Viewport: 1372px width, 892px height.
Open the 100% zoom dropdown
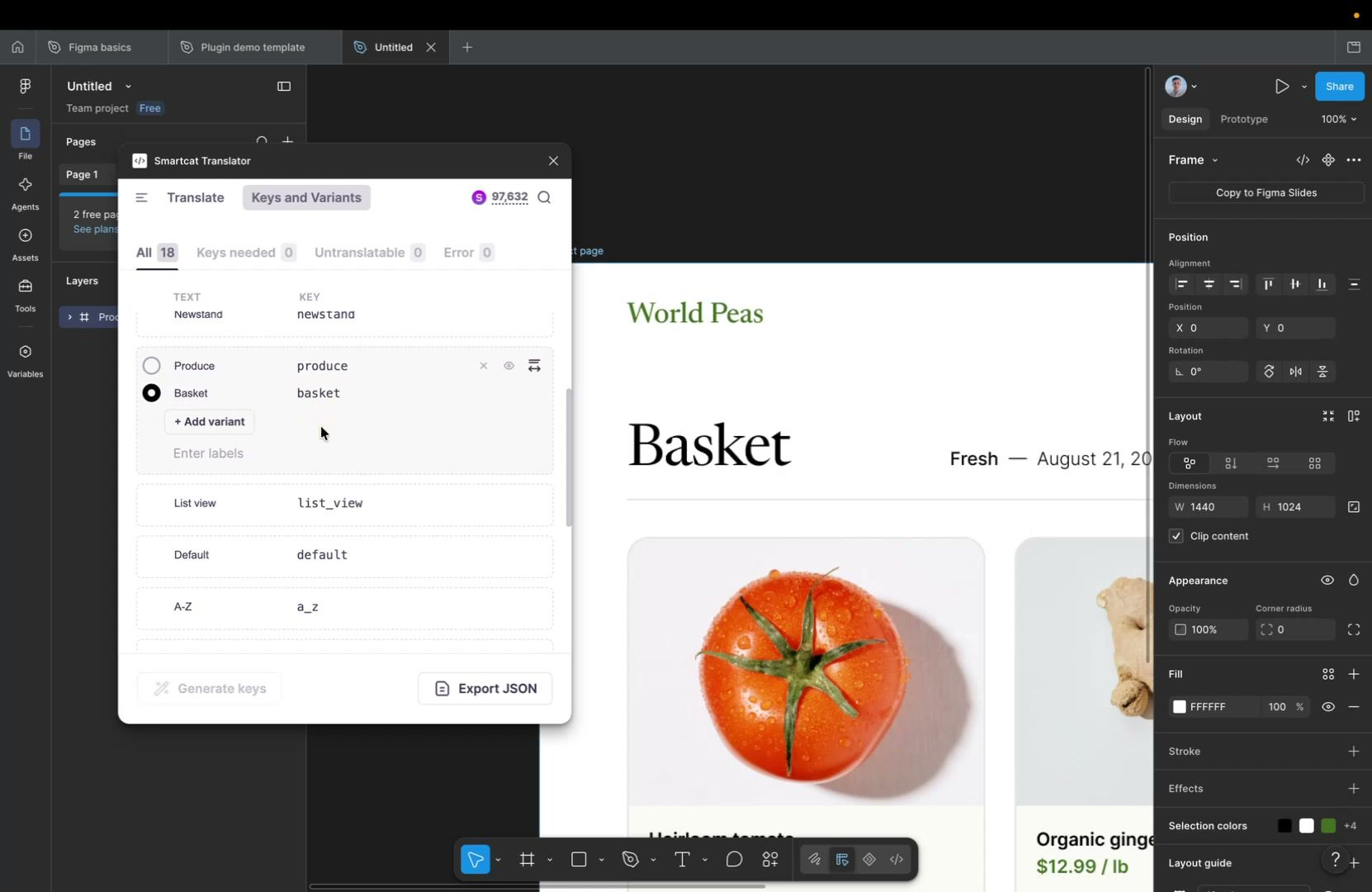pos(1338,119)
